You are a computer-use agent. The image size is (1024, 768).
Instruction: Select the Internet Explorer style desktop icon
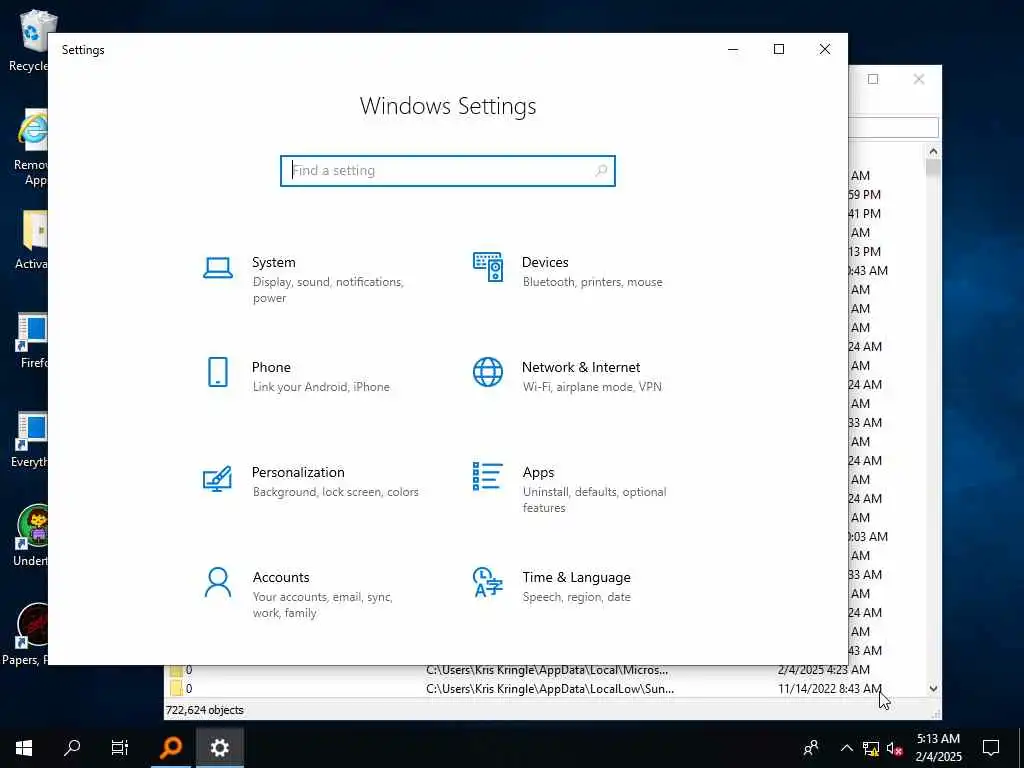(31, 148)
